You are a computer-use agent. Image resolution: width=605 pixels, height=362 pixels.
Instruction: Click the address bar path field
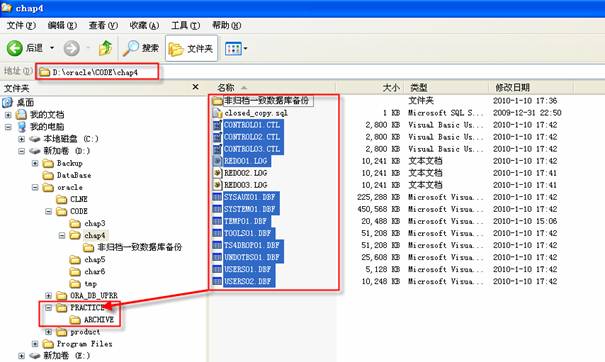coord(320,72)
